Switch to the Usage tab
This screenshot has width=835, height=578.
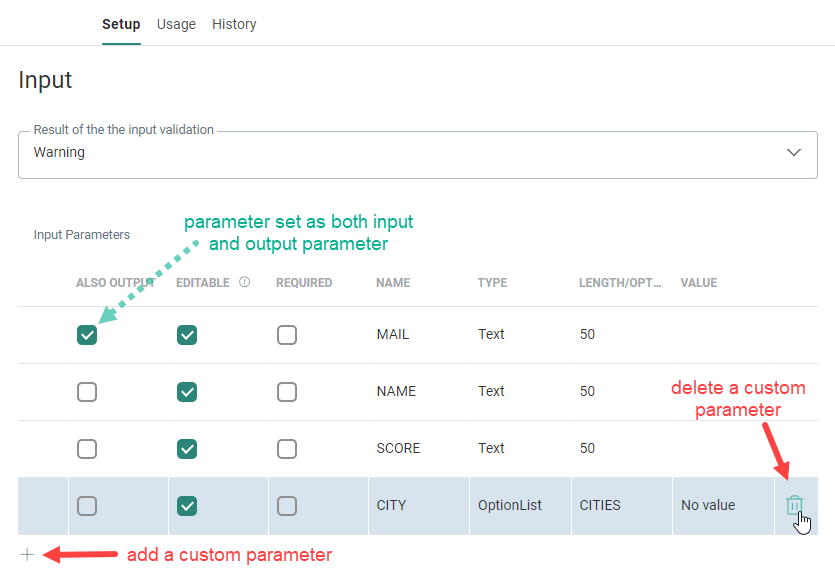tap(176, 24)
